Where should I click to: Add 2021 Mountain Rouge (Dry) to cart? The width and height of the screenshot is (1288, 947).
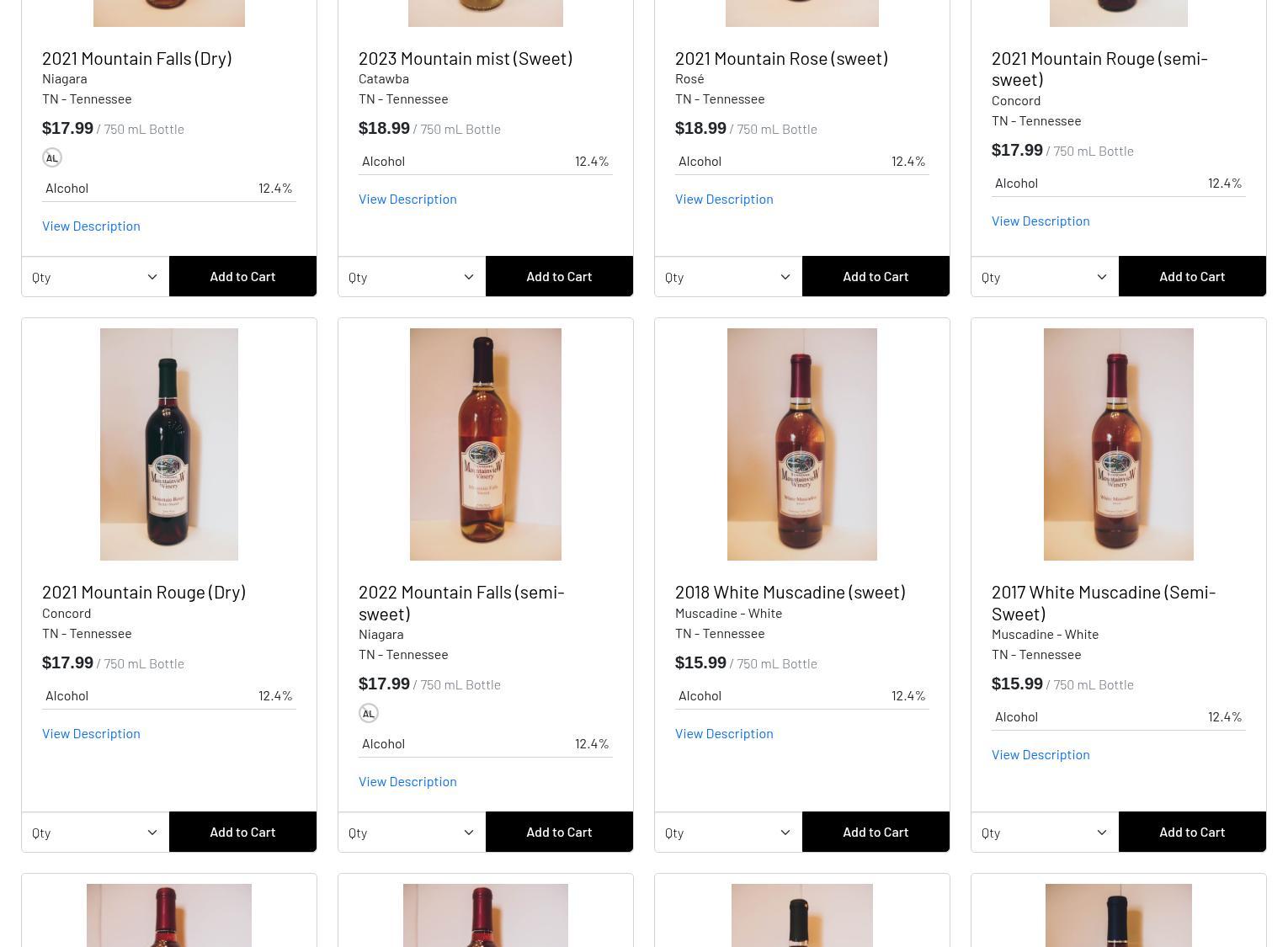point(242,832)
